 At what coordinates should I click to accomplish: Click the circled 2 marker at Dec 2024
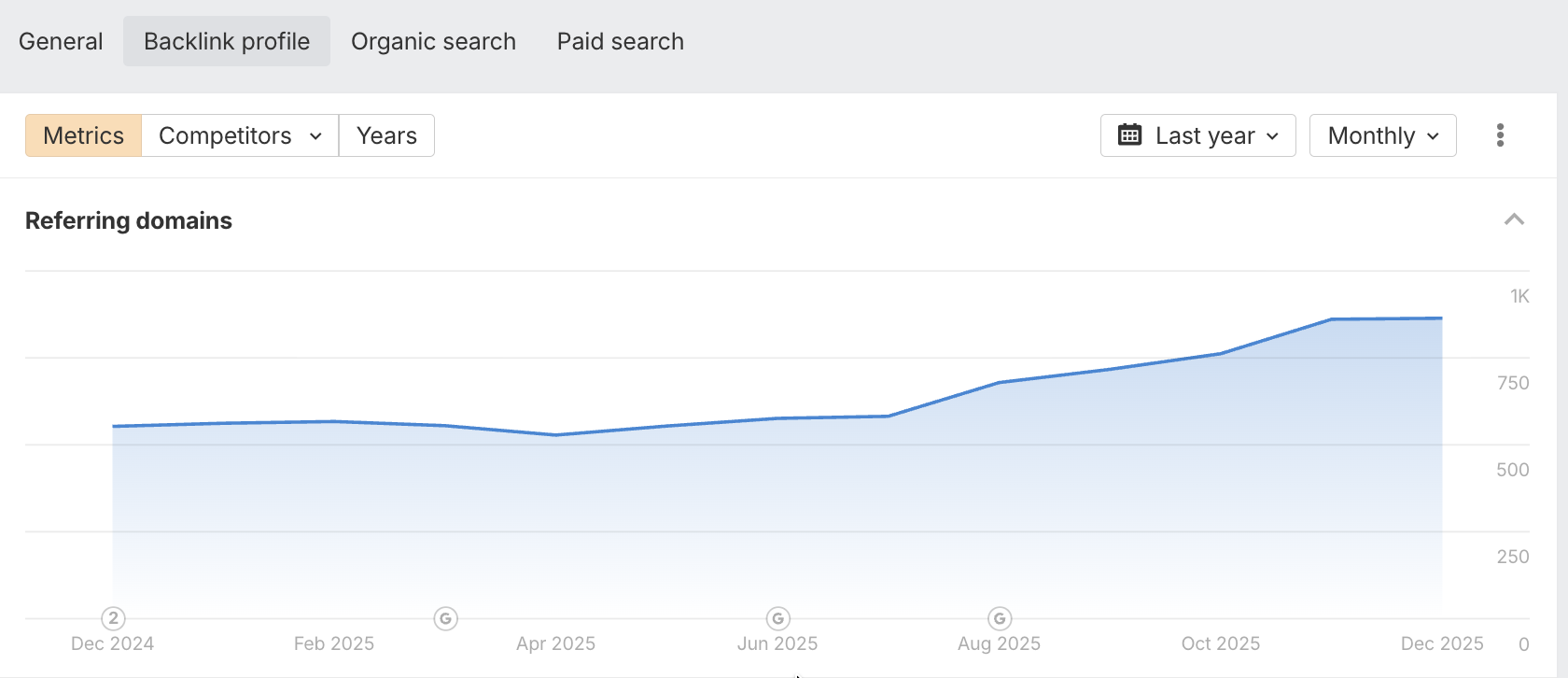click(x=113, y=618)
